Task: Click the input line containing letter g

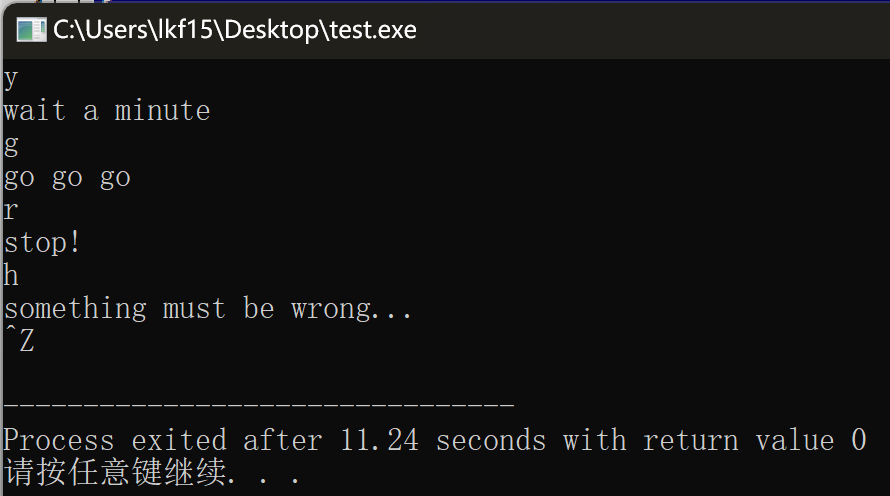Action: click(11, 145)
